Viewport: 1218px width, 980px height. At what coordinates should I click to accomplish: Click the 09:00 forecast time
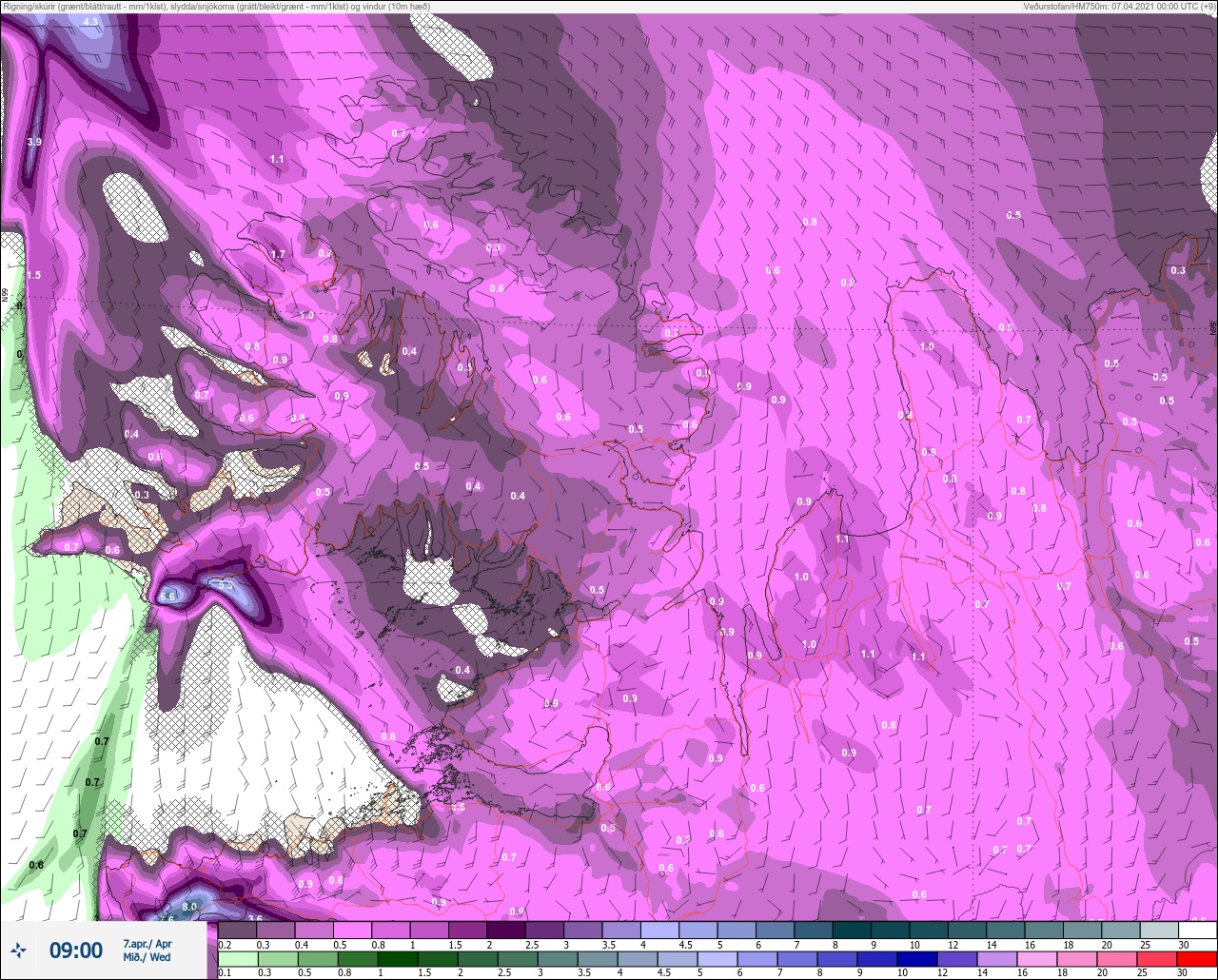76,951
